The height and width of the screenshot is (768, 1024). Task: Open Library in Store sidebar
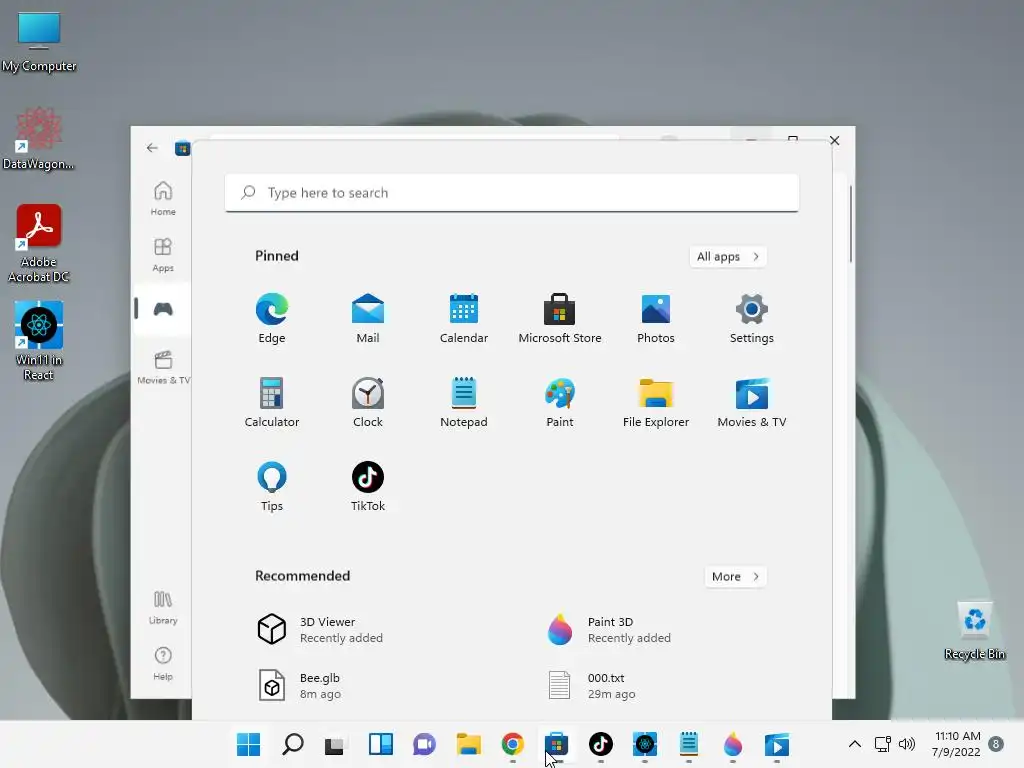[x=163, y=607]
